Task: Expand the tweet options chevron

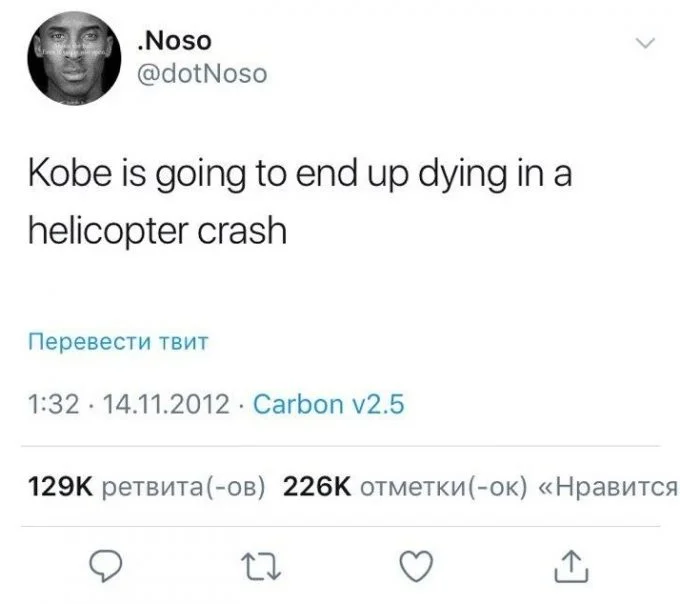Action: (644, 43)
